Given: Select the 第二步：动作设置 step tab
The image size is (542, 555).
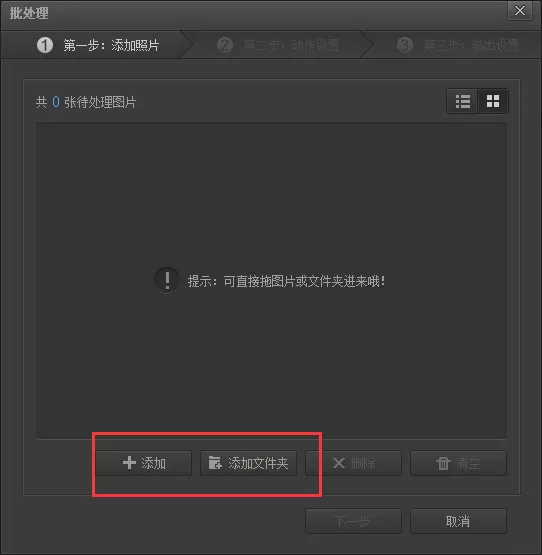Looking at the screenshot, I should 278,45.
